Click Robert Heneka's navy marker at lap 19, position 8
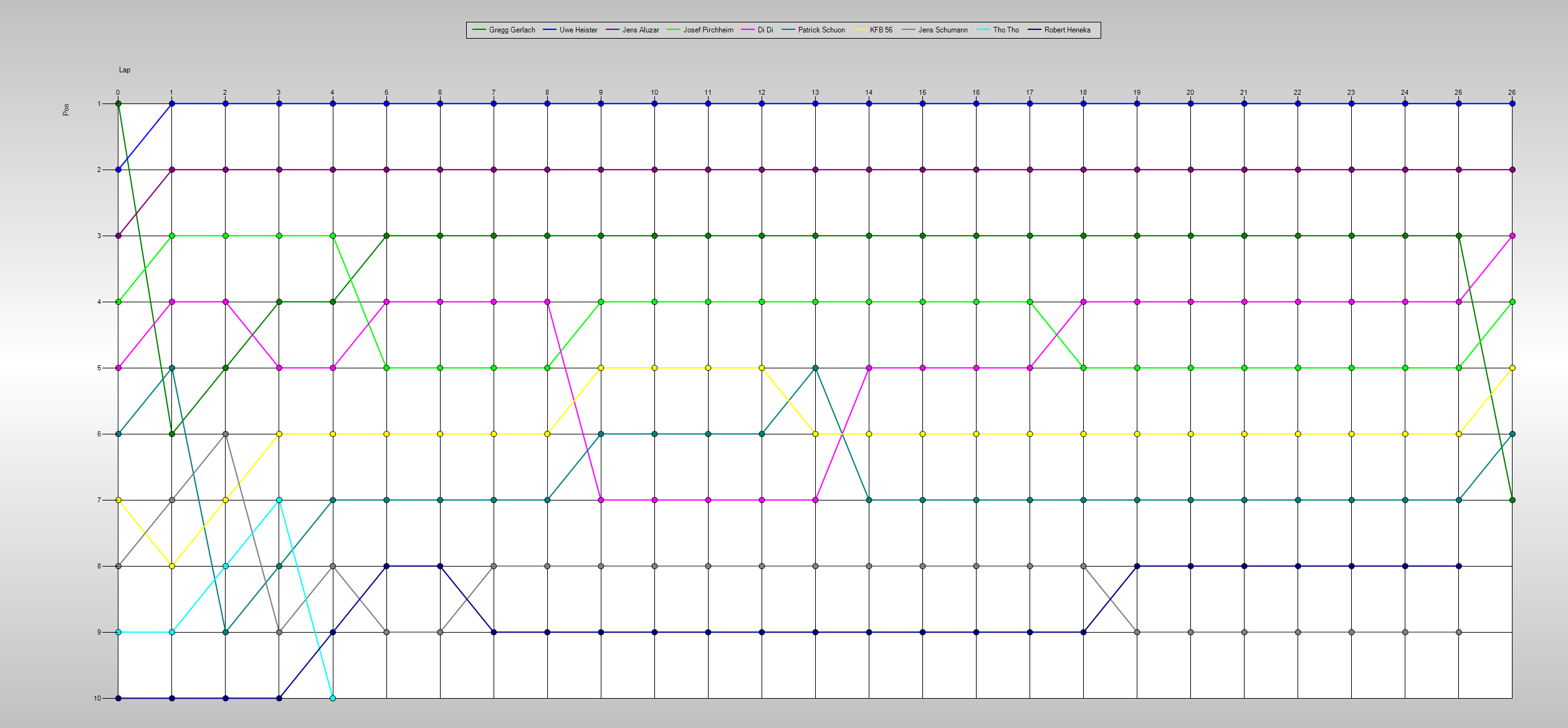 coord(1137,566)
